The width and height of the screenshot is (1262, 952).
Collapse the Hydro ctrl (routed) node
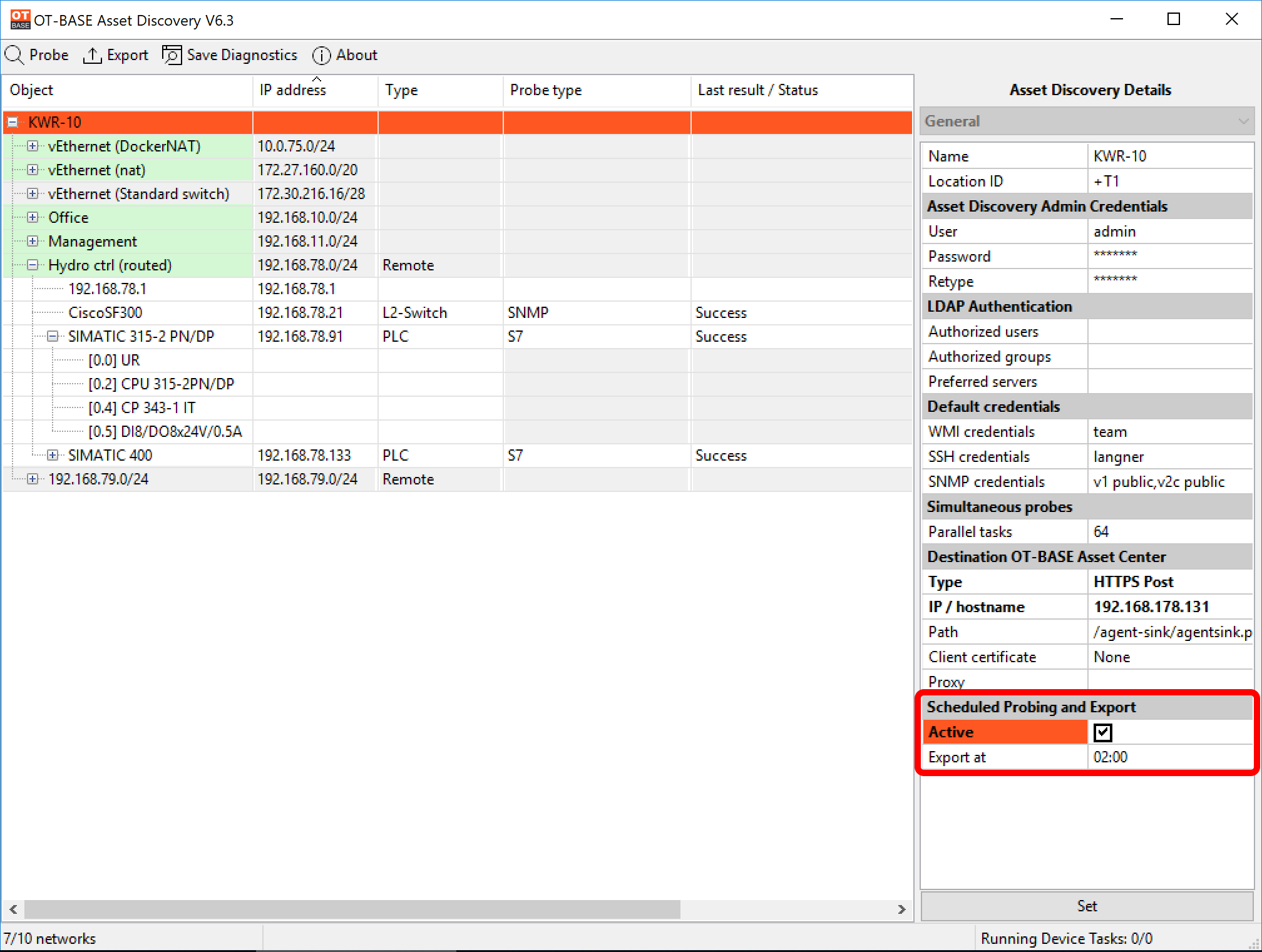click(33, 265)
